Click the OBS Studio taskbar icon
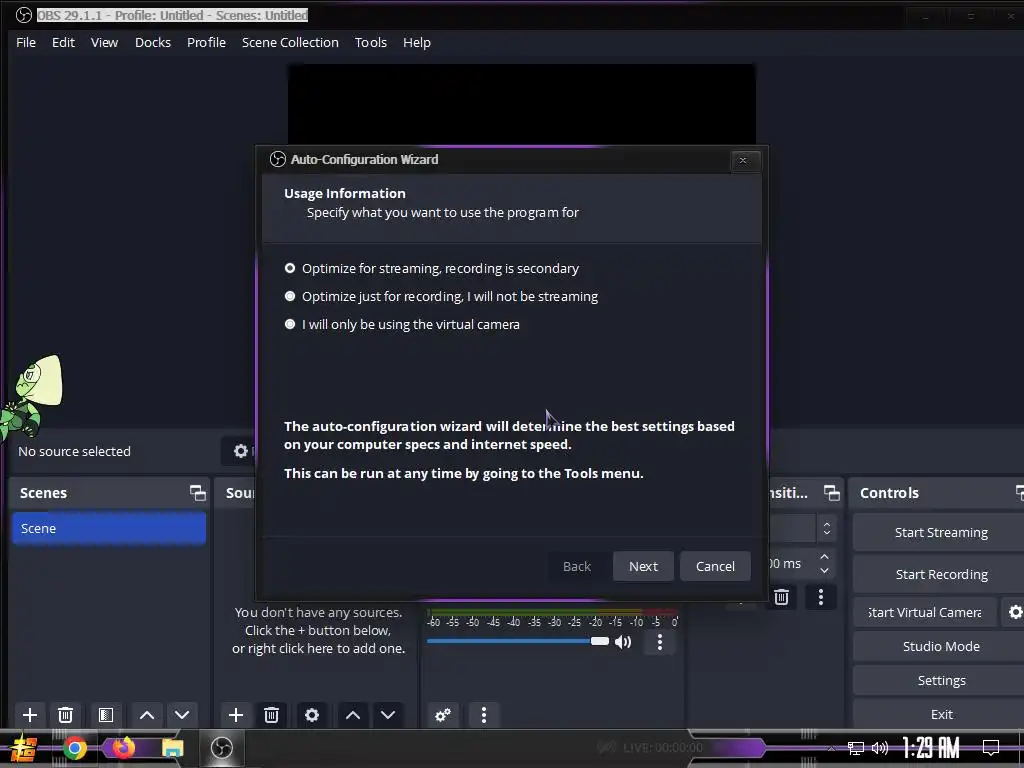This screenshot has width=1024, height=768. point(222,748)
